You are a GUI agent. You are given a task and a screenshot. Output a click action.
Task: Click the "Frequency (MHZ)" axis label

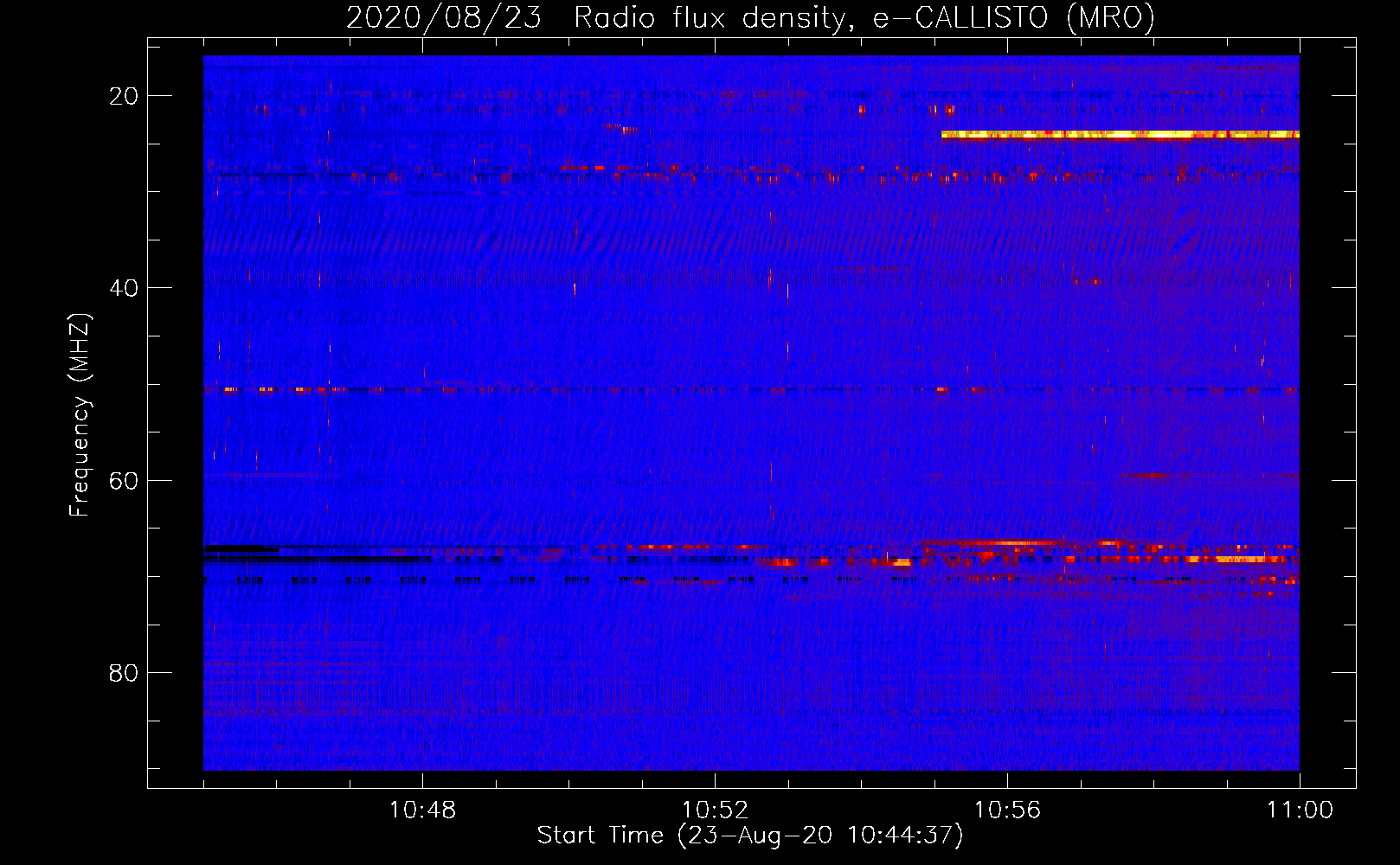coord(80,415)
